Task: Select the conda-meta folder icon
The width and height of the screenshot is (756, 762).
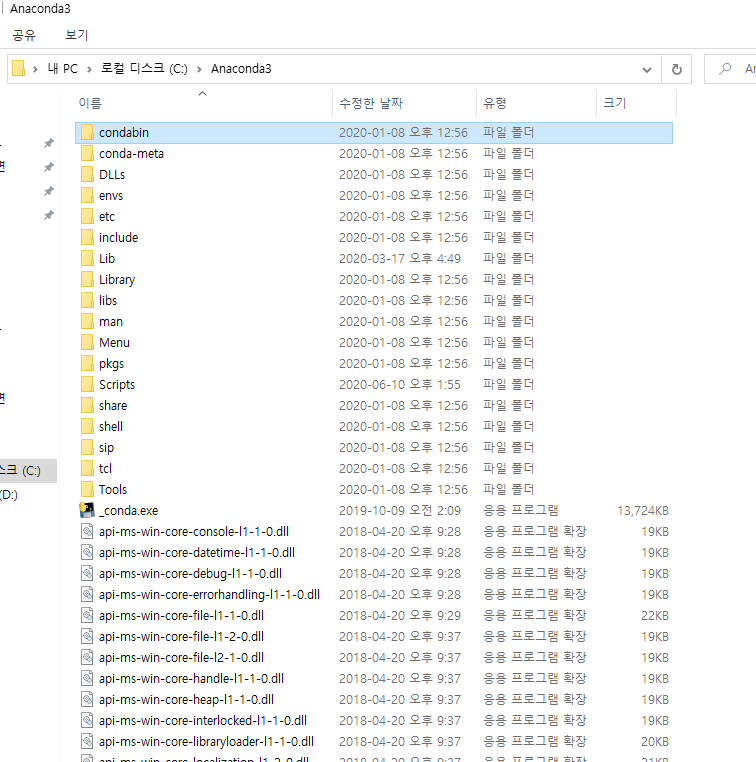Action: tap(87, 154)
